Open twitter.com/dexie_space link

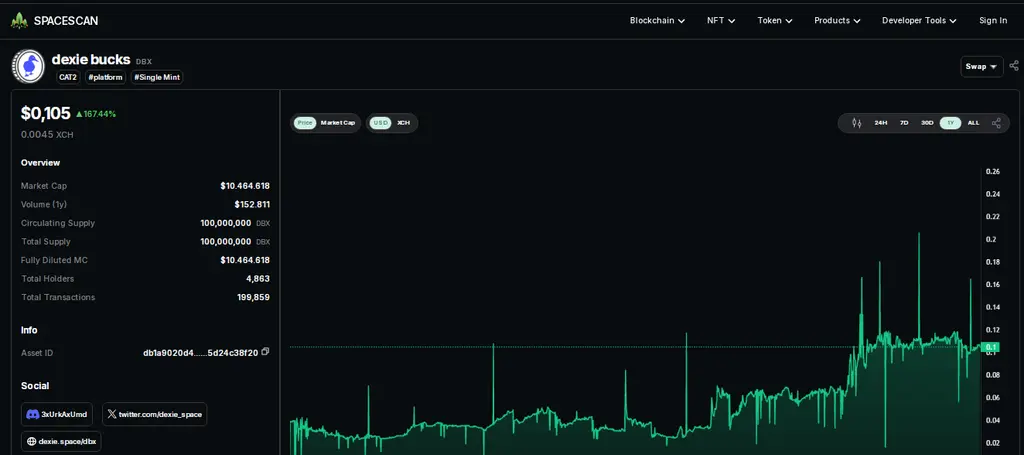click(155, 414)
